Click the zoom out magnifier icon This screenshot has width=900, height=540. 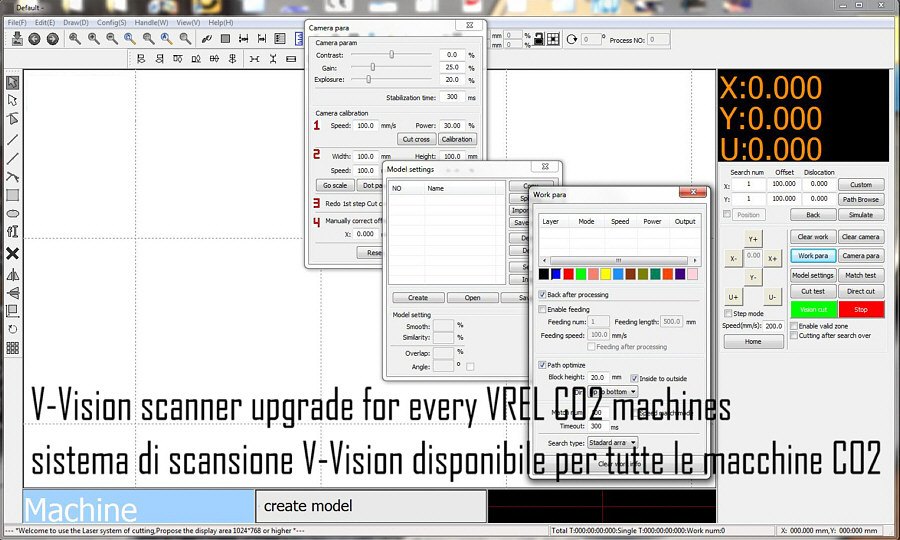click(x=111, y=39)
